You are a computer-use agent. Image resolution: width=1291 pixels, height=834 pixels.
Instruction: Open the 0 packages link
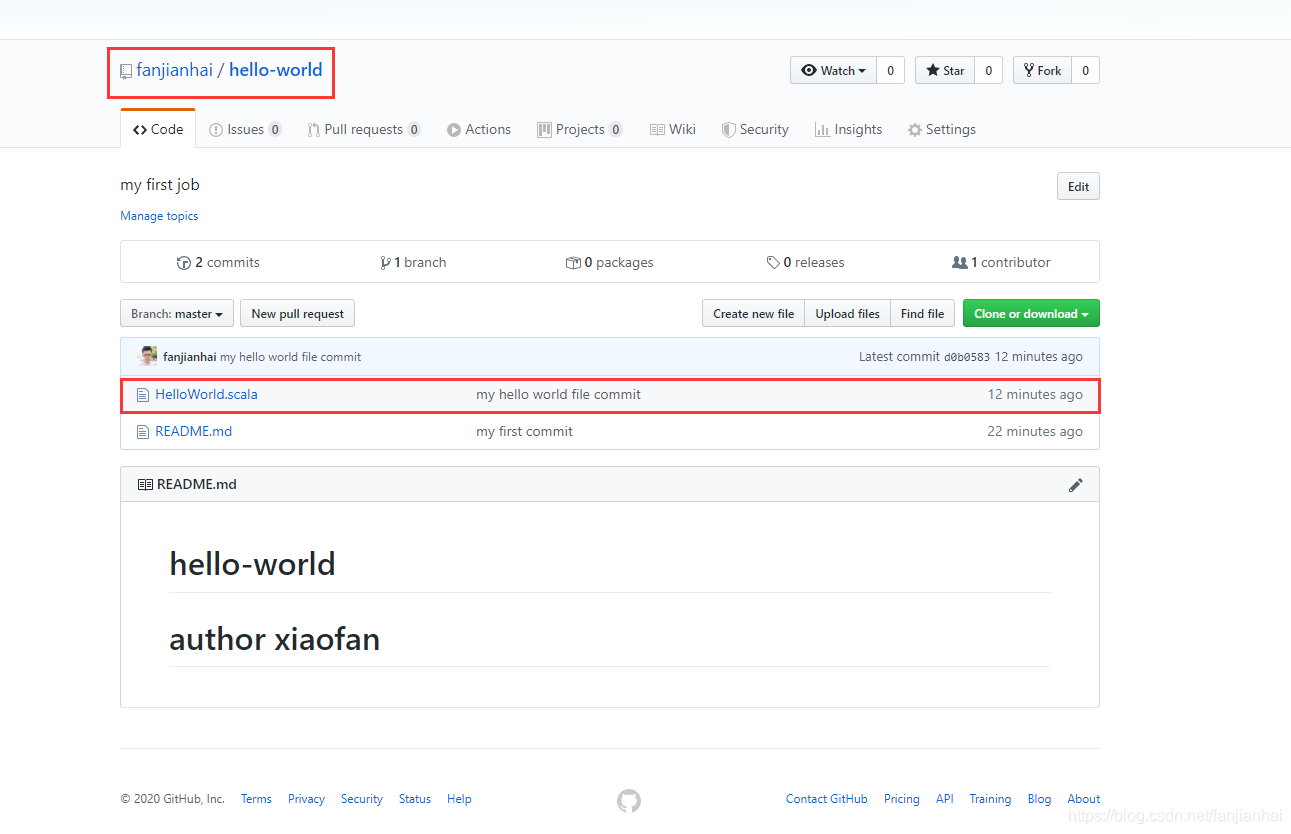(609, 262)
